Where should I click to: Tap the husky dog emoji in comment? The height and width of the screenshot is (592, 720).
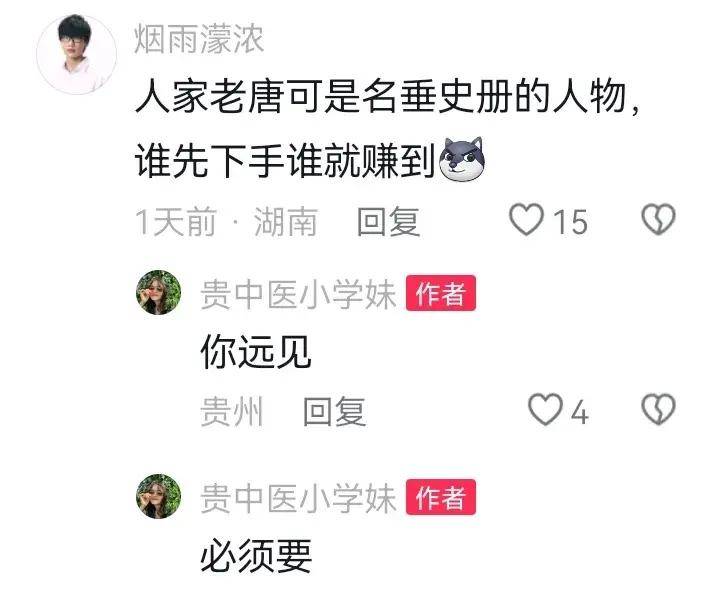point(461,159)
